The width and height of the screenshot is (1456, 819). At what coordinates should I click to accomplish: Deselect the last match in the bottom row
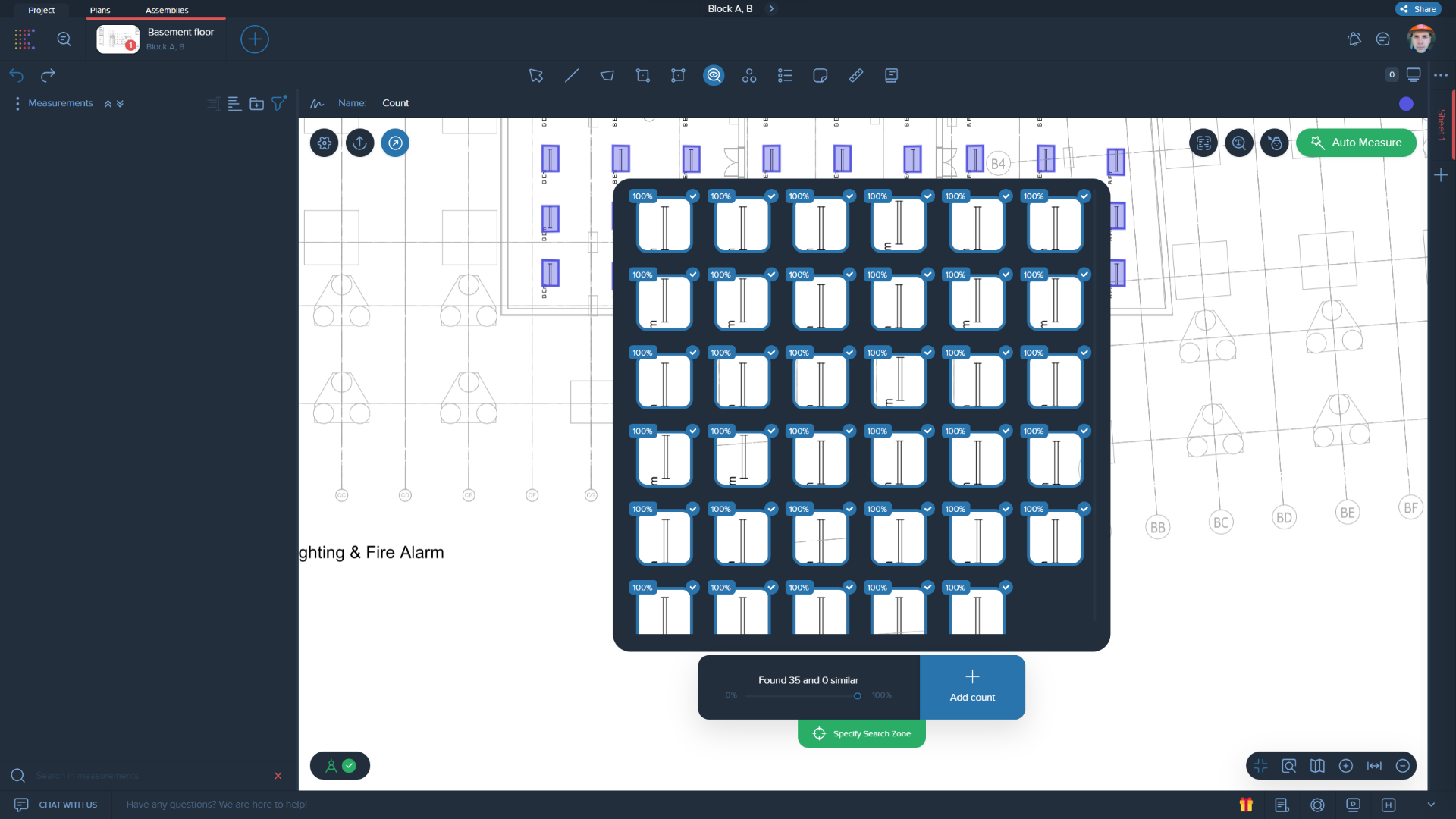tap(1005, 587)
